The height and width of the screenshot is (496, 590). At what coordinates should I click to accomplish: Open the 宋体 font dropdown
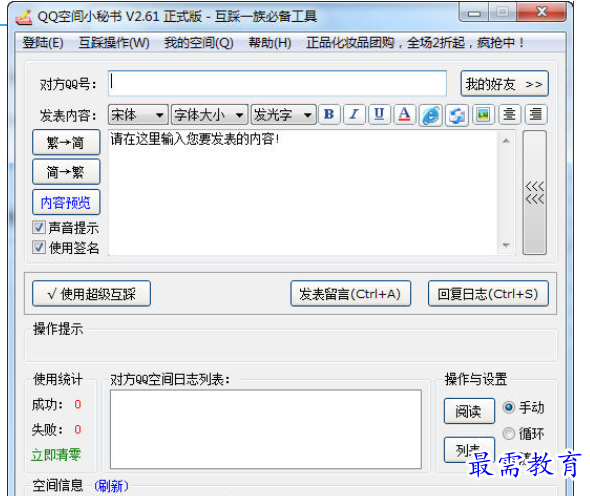coord(138,115)
